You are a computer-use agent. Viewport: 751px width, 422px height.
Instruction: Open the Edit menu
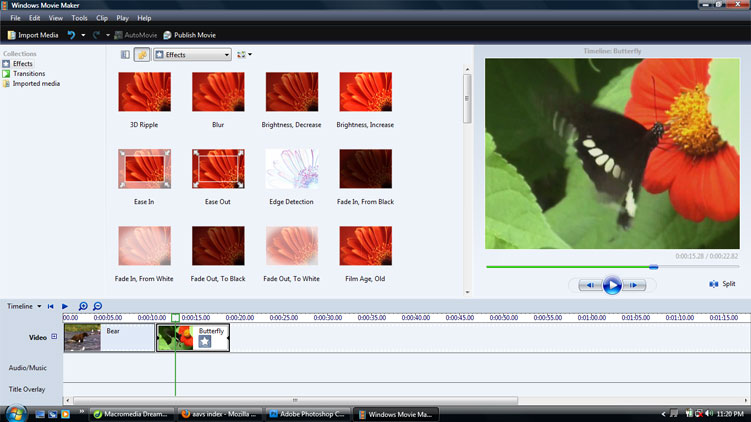click(34, 18)
